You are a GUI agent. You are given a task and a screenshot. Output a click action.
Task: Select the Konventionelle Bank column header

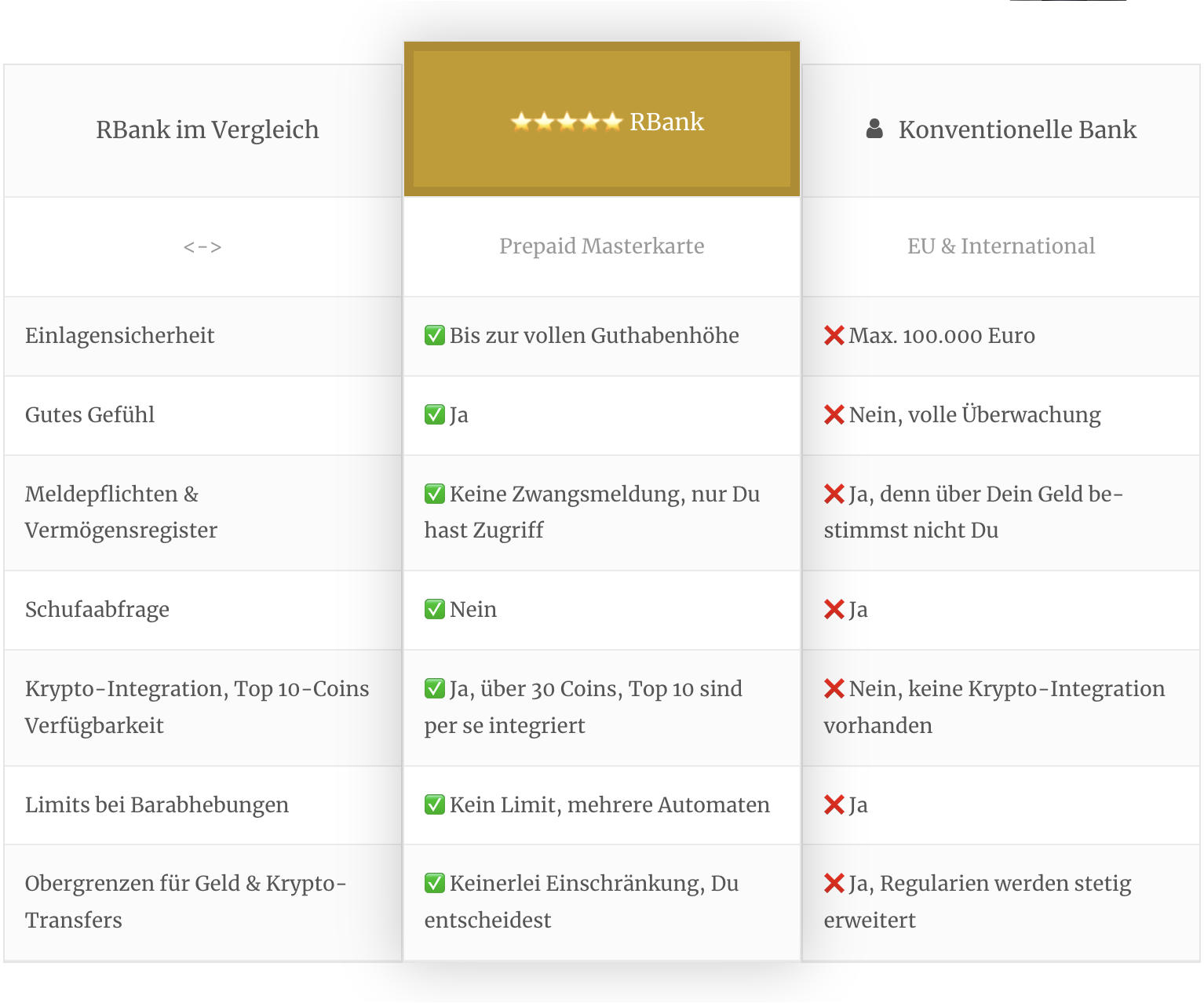1001,130
